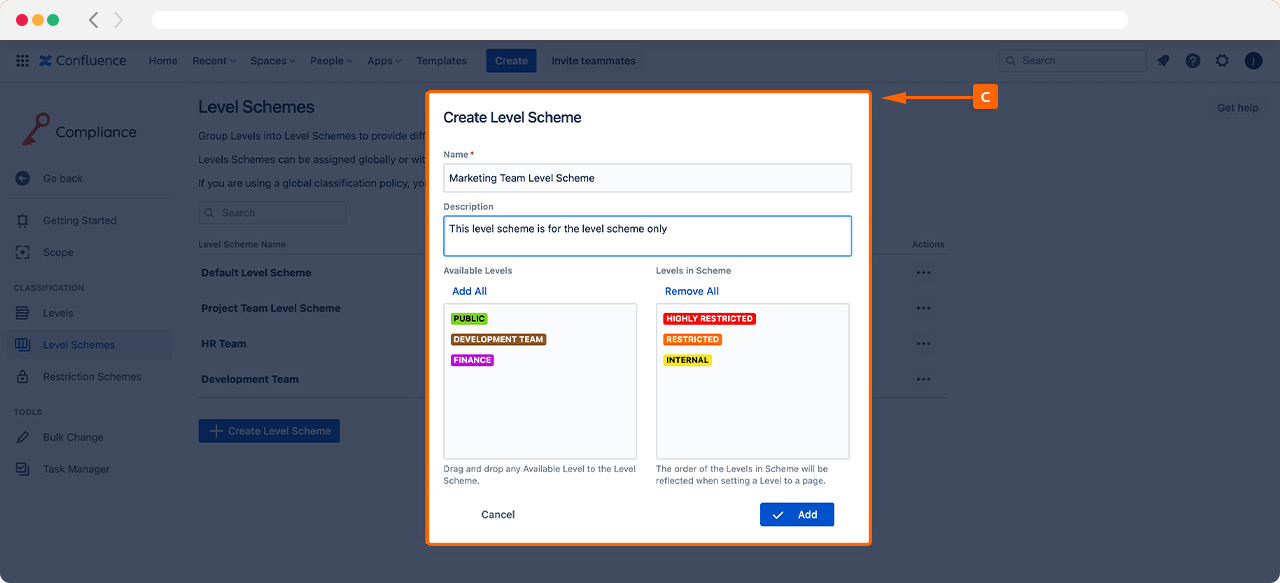Open the Apps dropdown menu
Viewport: 1280px width, 583px height.
pyautogui.click(x=384, y=61)
